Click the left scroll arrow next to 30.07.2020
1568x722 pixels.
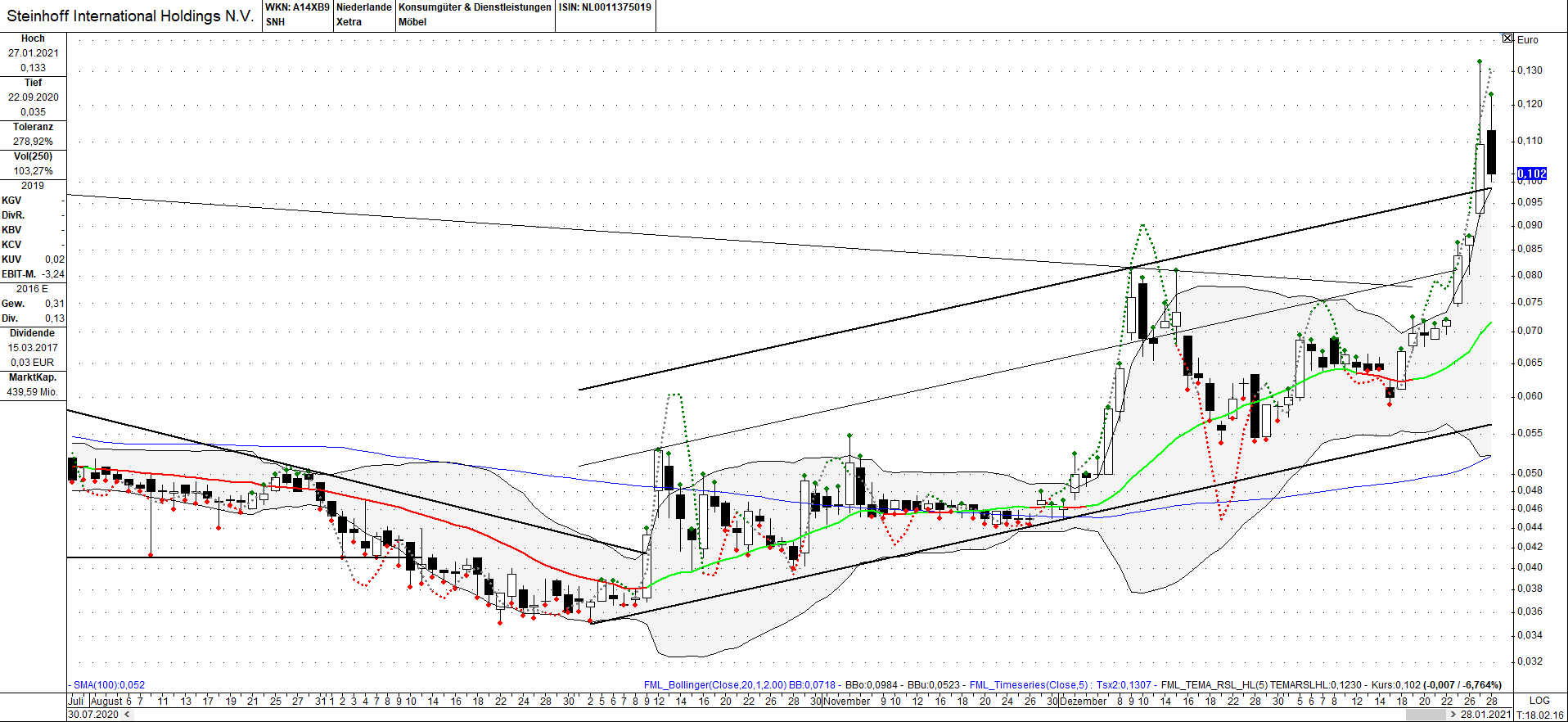click(127, 715)
